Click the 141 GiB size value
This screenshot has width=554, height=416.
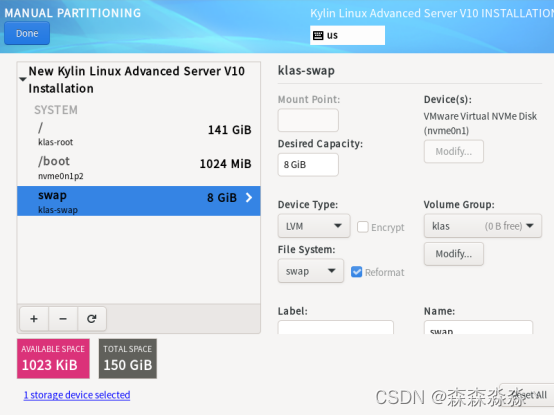point(230,130)
